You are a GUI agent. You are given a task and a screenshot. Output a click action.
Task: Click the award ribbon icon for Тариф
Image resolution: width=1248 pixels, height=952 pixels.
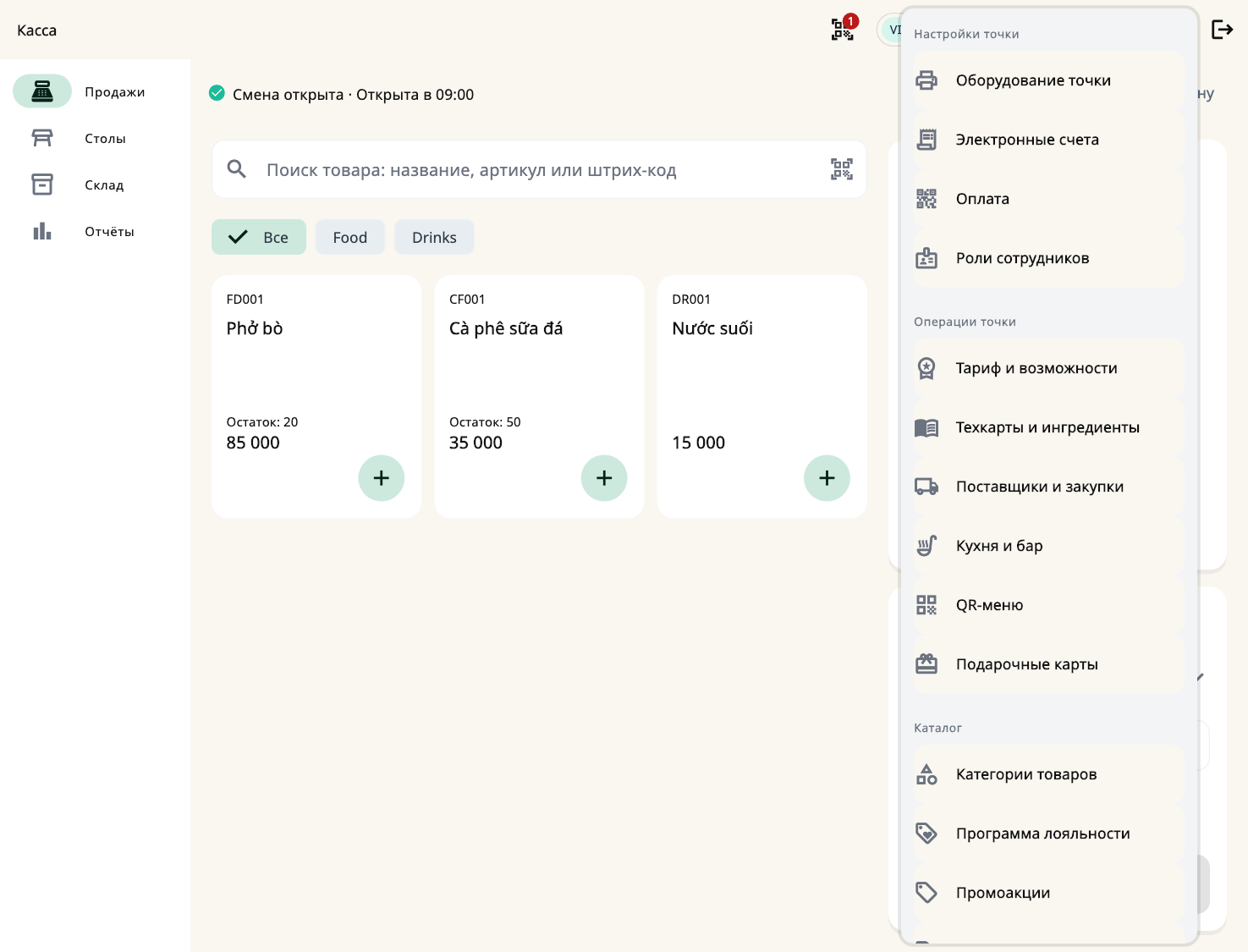926,368
